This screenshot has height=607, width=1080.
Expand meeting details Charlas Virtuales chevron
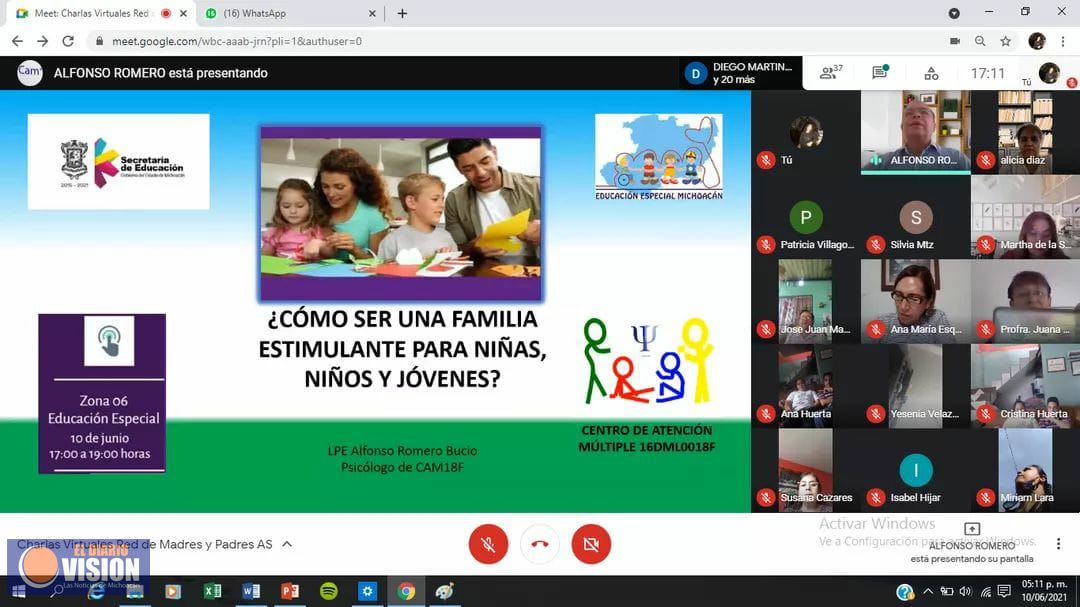287,544
